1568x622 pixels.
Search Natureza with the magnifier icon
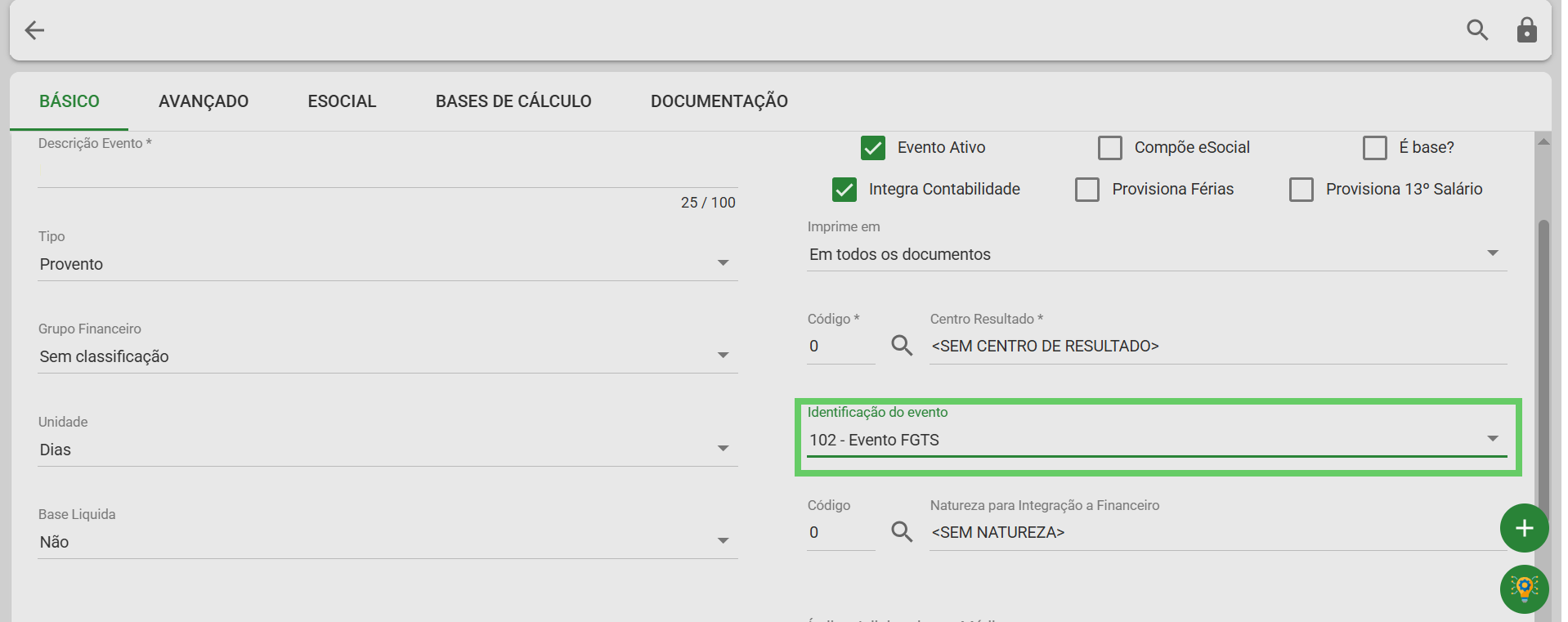[902, 532]
